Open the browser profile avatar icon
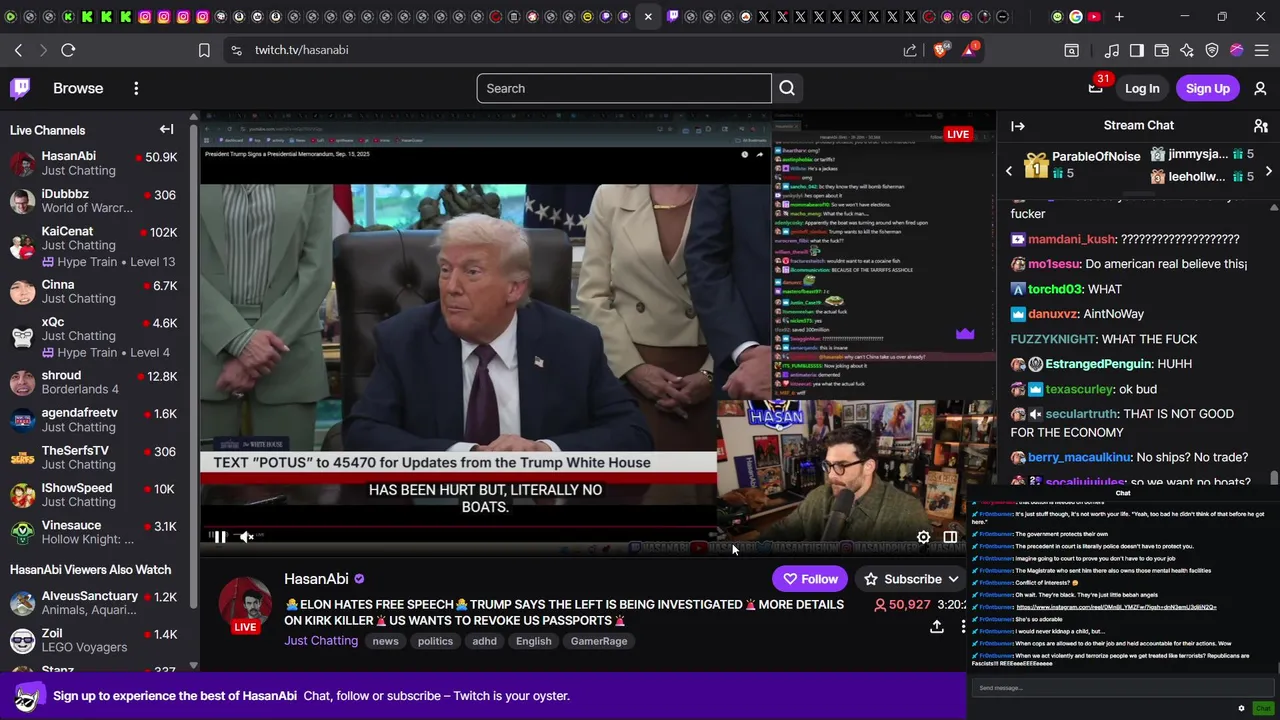The width and height of the screenshot is (1280, 720). point(1236,50)
